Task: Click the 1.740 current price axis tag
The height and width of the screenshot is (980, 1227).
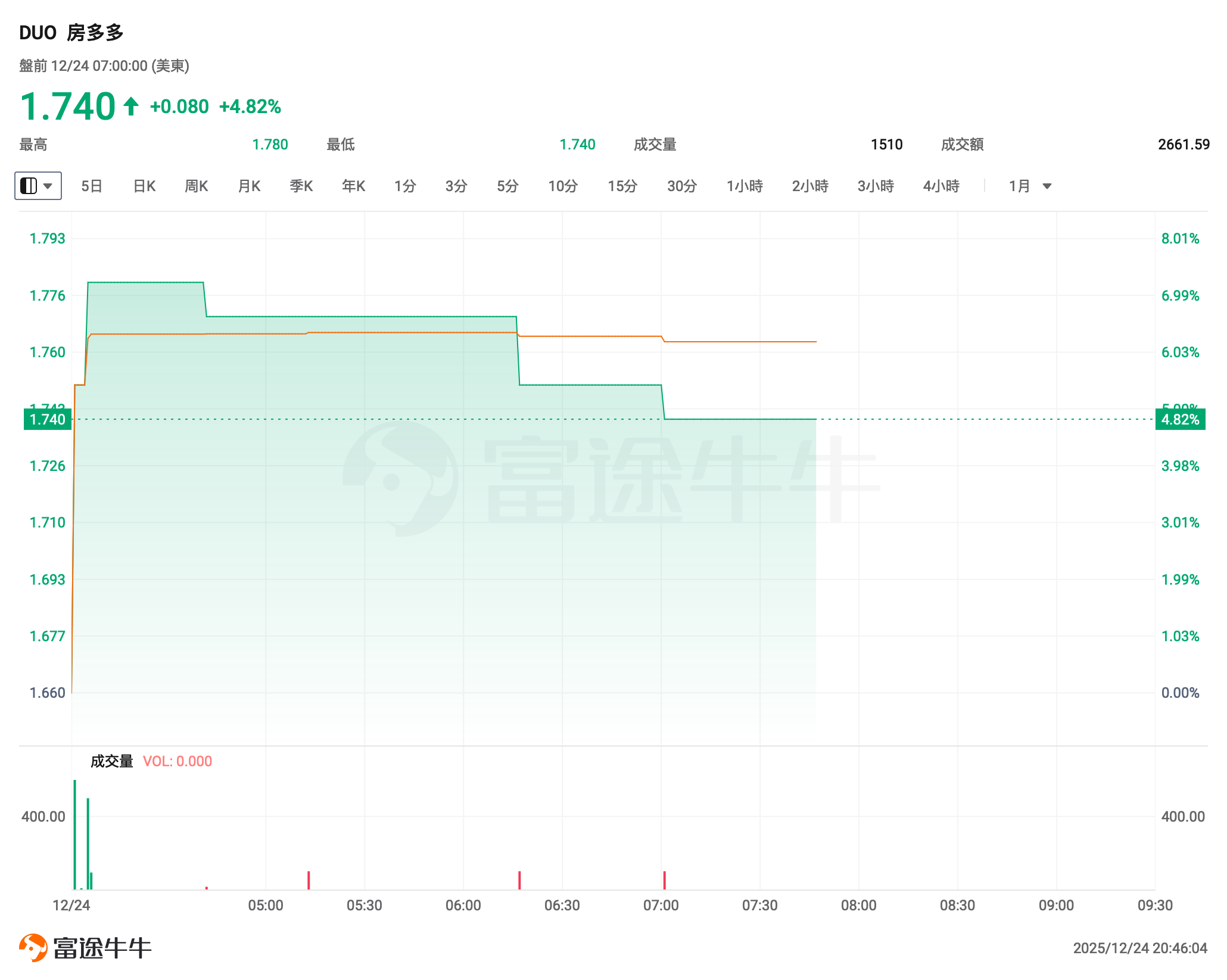Action: (47, 419)
